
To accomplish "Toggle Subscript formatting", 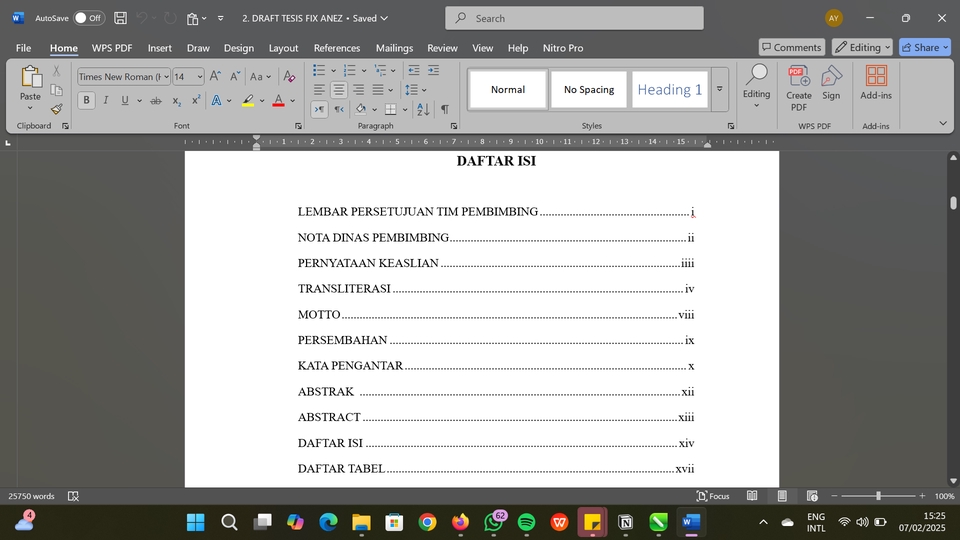I will pos(176,100).
